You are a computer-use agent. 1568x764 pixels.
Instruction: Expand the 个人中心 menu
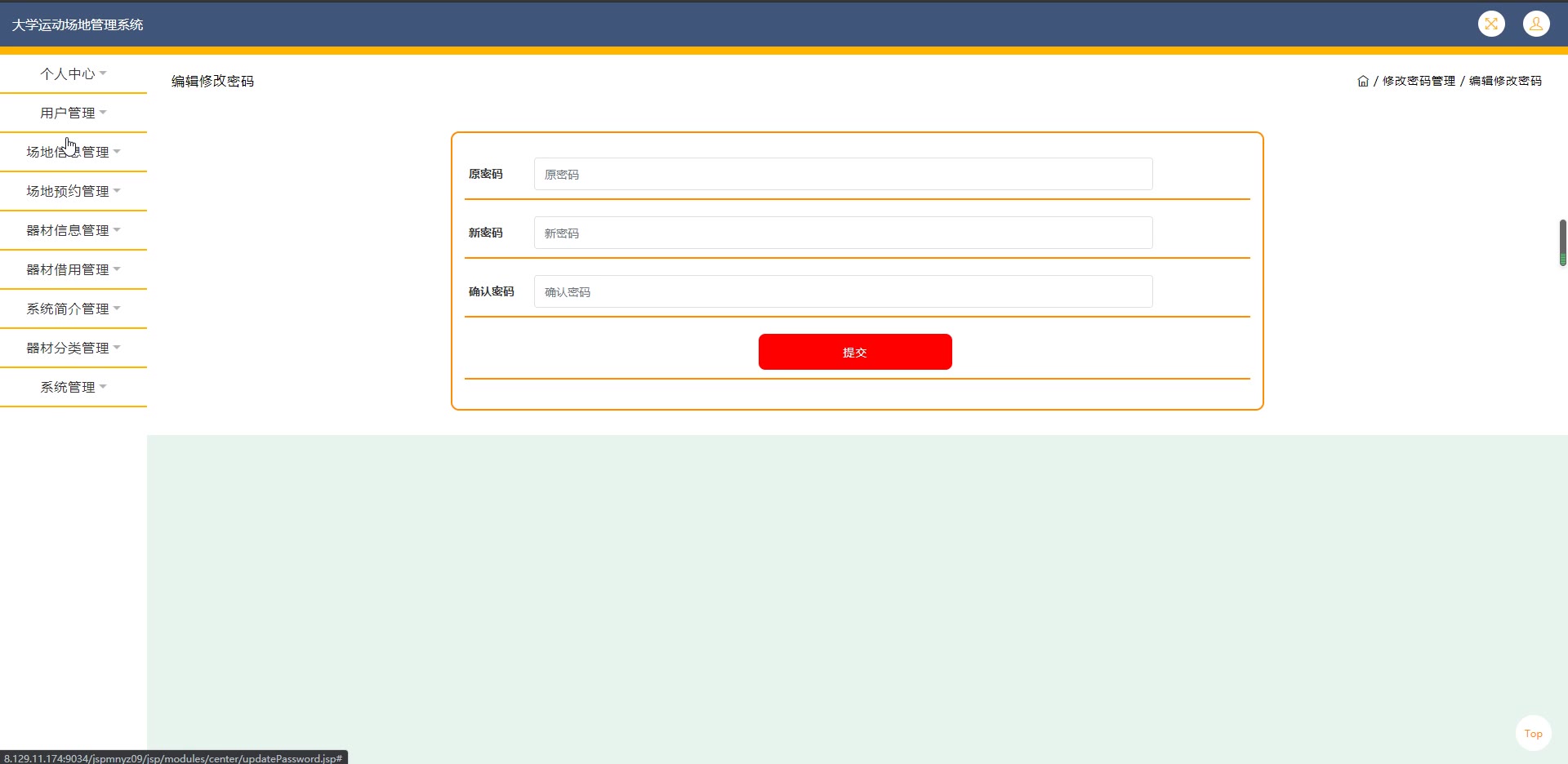tap(73, 73)
